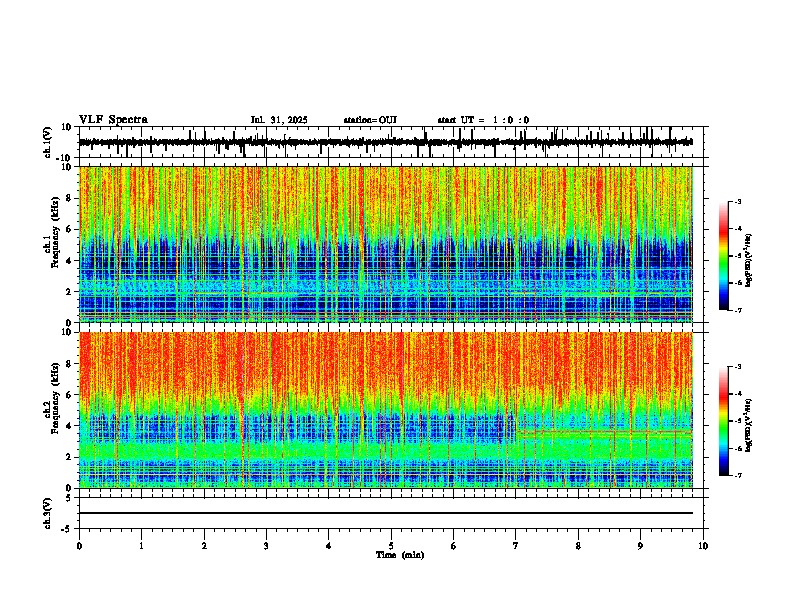
Task: Click the ch.1 voltage waveform trace
Action: click(386, 142)
